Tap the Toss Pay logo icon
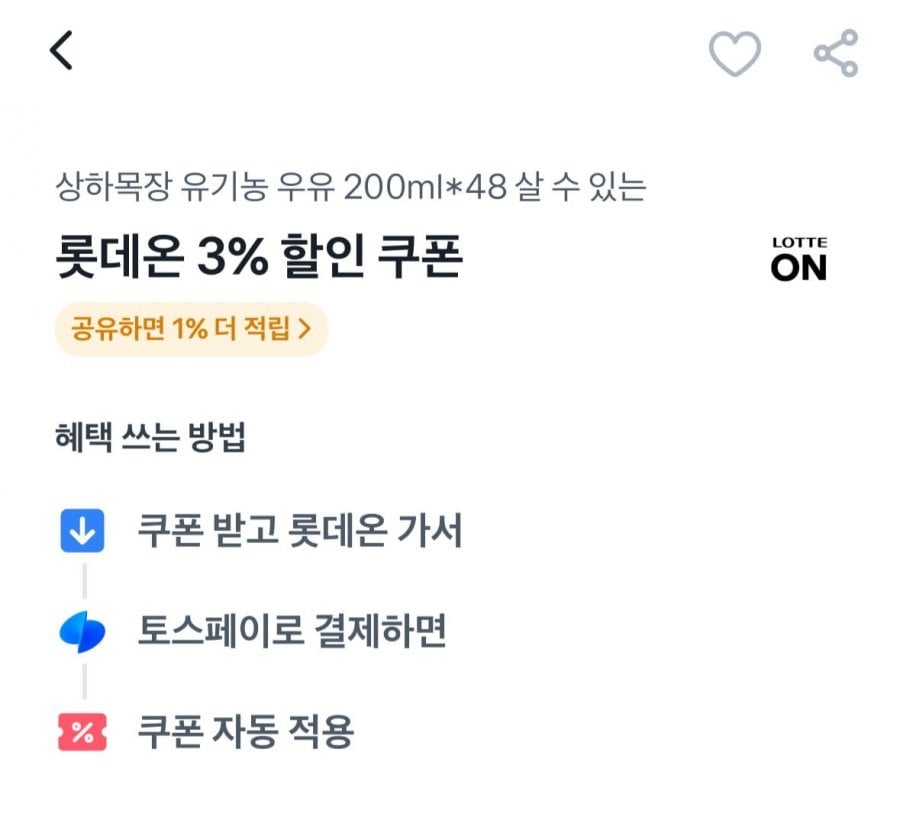Image resolution: width=900 pixels, height=823 pixels. point(82,632)
